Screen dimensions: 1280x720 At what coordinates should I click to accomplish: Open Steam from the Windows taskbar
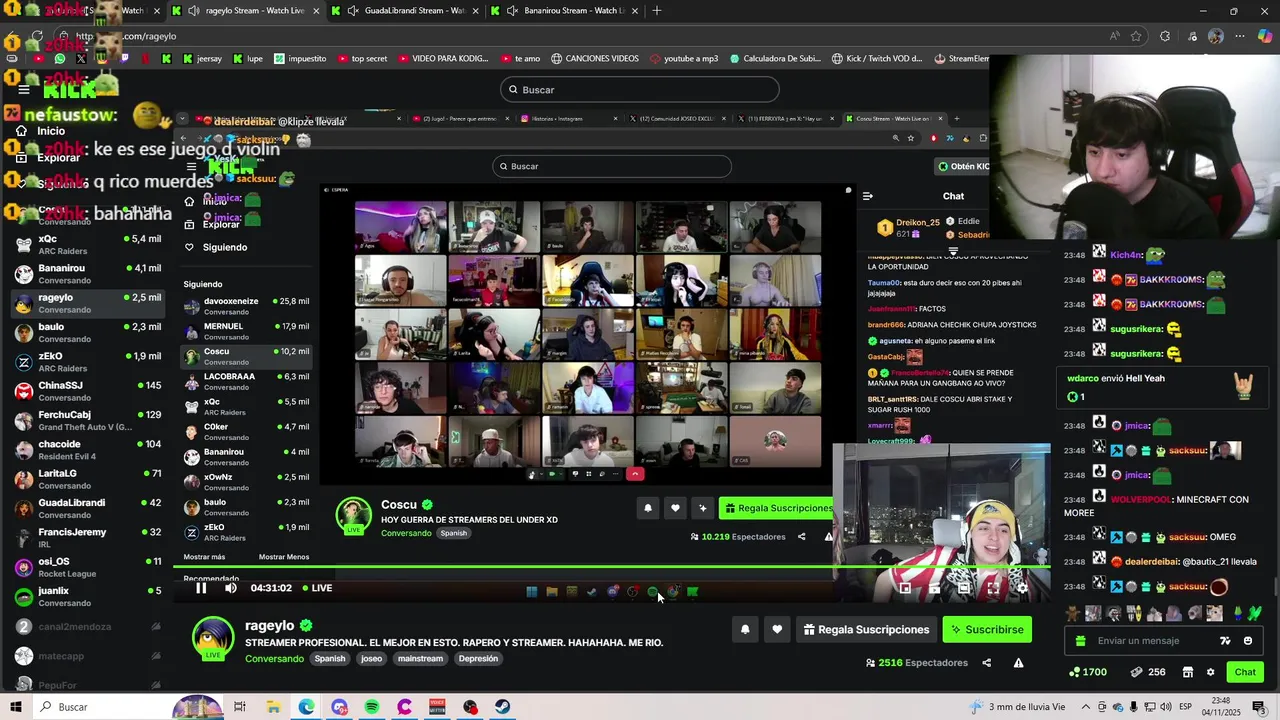pos(503,707)
